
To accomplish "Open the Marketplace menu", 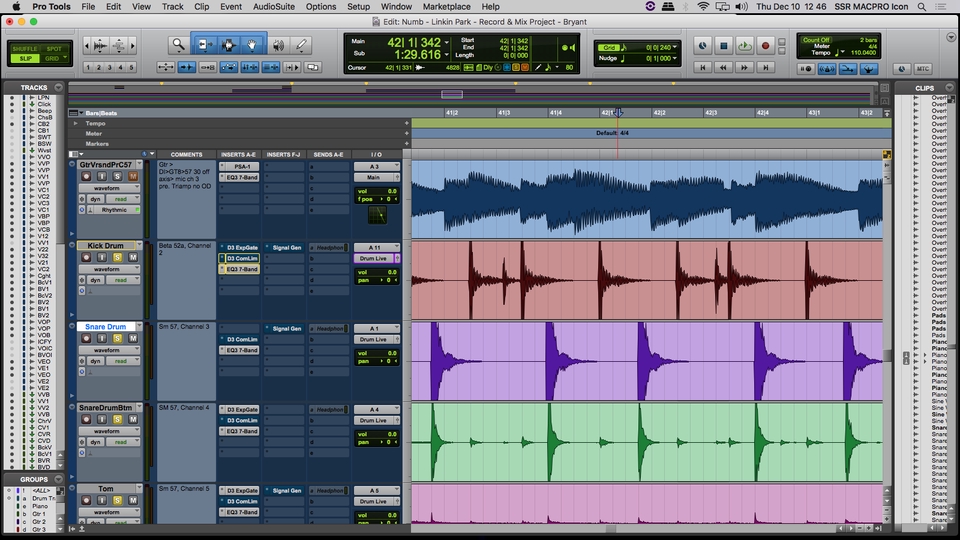I will (447, 6).
